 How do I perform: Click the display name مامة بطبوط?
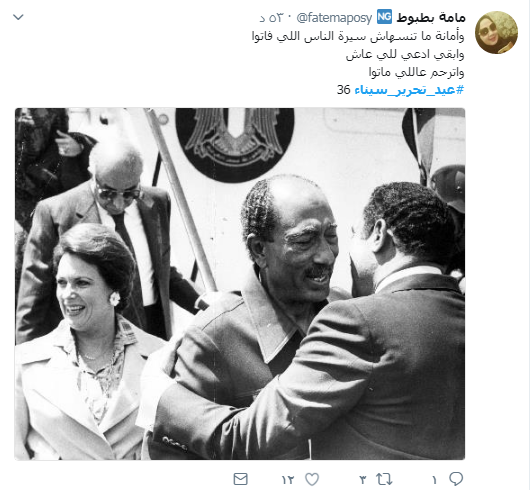[431, 18]
